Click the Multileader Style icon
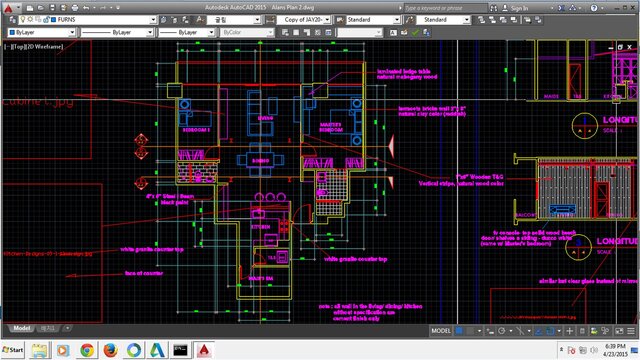The width and height of the screenshot is (640, 360). 409,20
